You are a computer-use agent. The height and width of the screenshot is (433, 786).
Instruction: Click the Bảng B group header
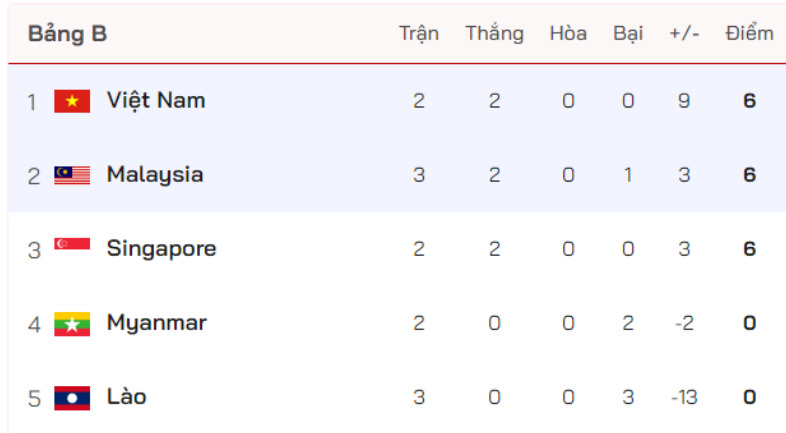click(x=67, y=34)
